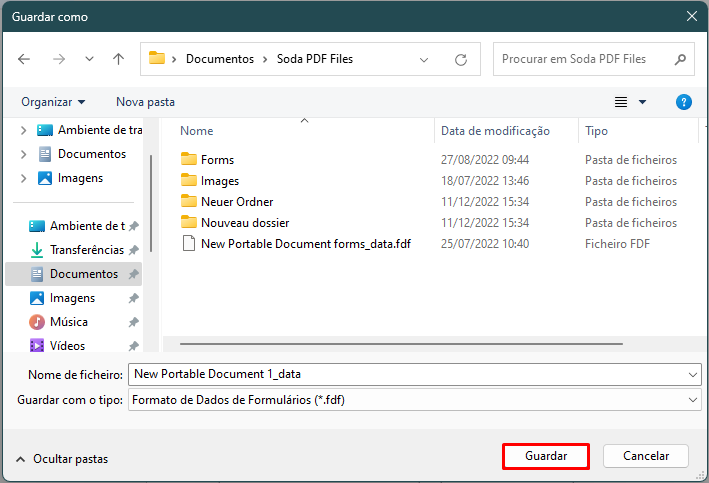Select Imagens in the upper tree

click(70, 178)
